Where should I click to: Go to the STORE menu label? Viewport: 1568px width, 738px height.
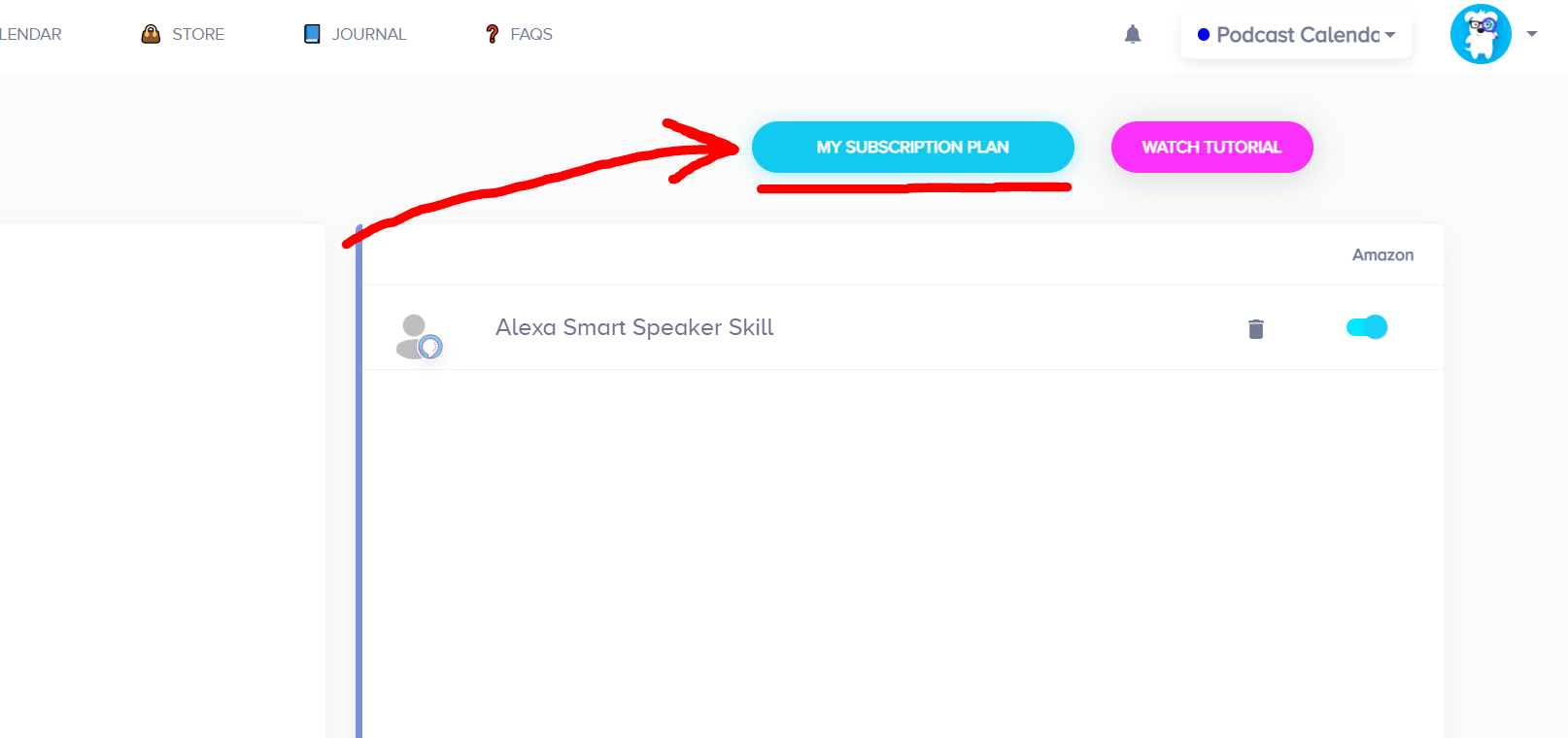198,34
